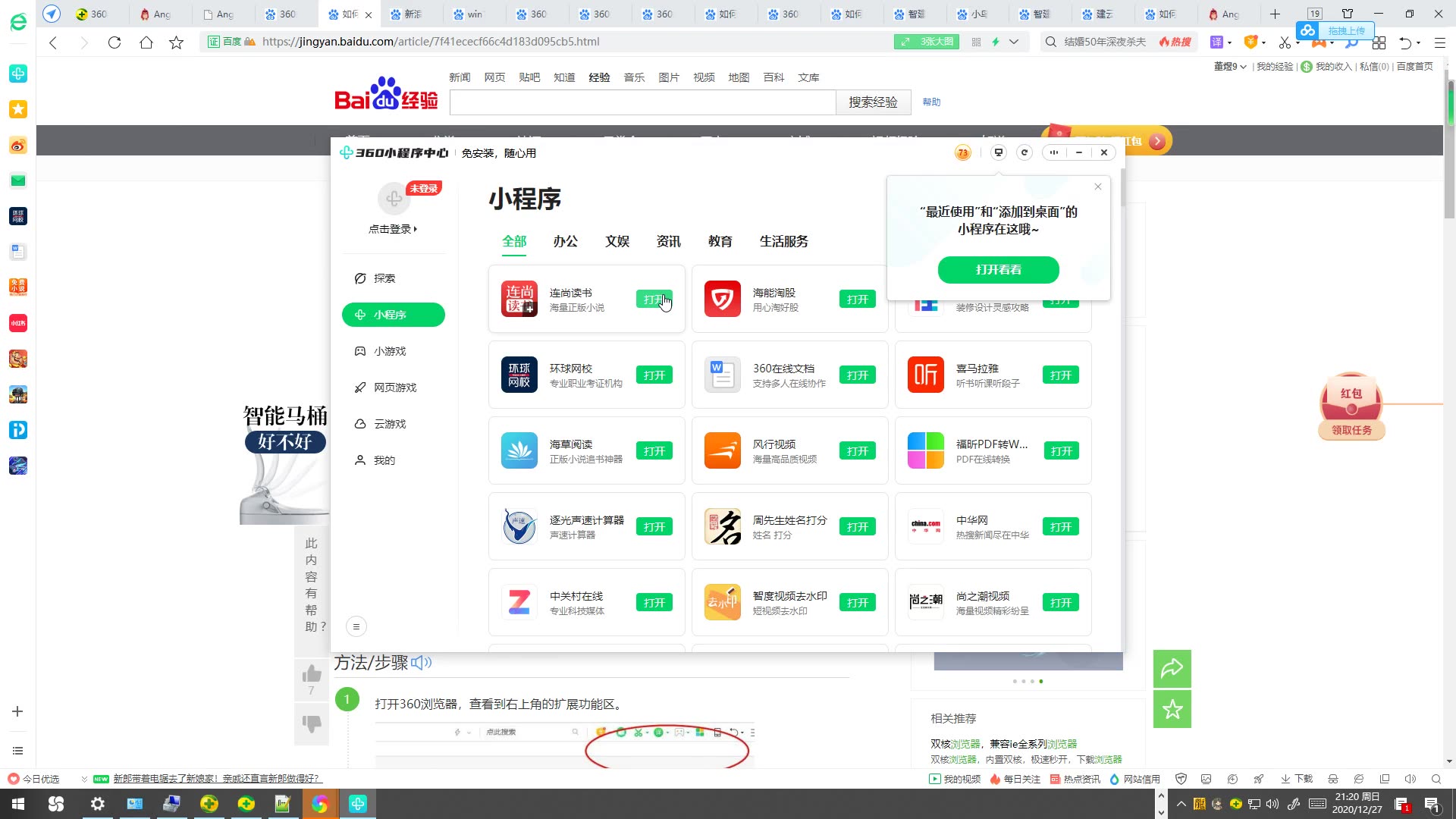Click the desktop icon in 小程序中心 title bar
This screenshot has width=1456, height=819.
pos(999,152)
